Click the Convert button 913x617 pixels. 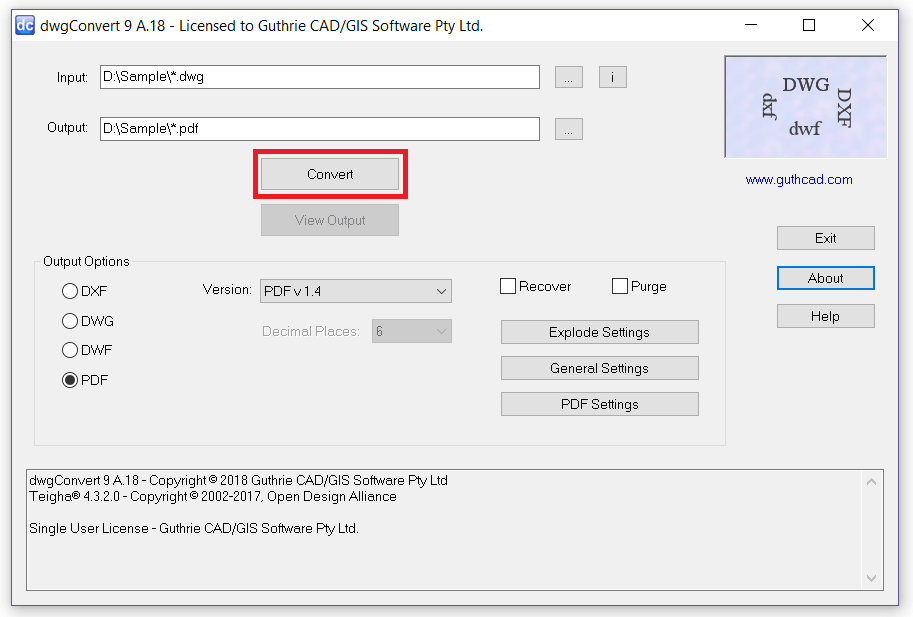pos(330,174)
